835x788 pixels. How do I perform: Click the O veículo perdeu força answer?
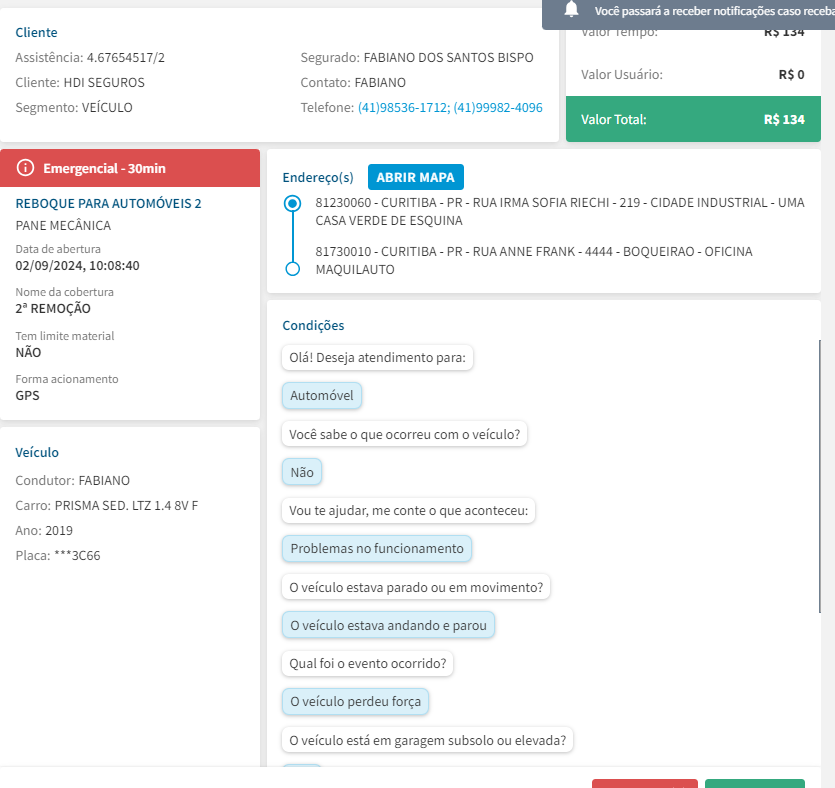coord(355,702)
